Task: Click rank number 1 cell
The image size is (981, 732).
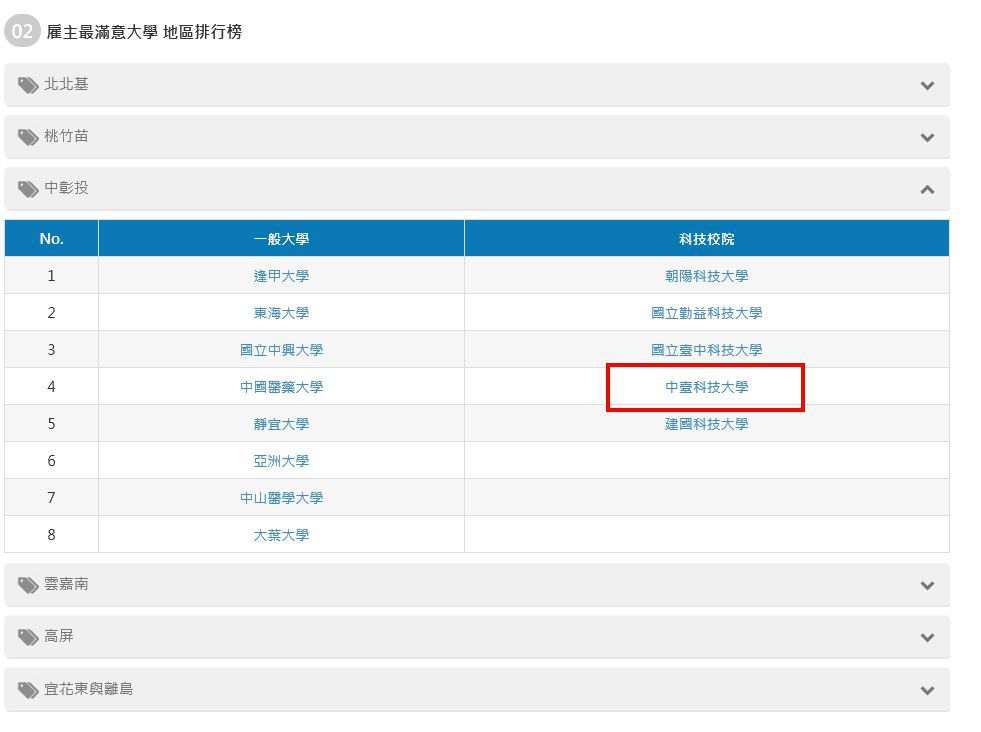Action: [x=51, y=275]
